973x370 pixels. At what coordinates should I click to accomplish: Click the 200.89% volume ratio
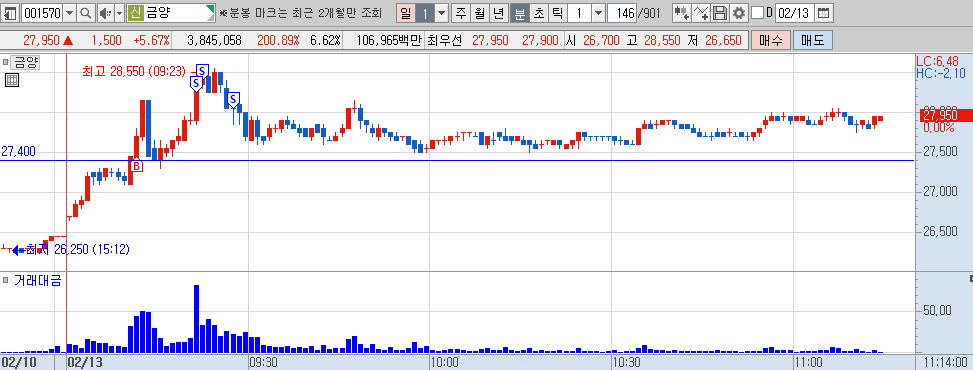[x=278, y=40]
